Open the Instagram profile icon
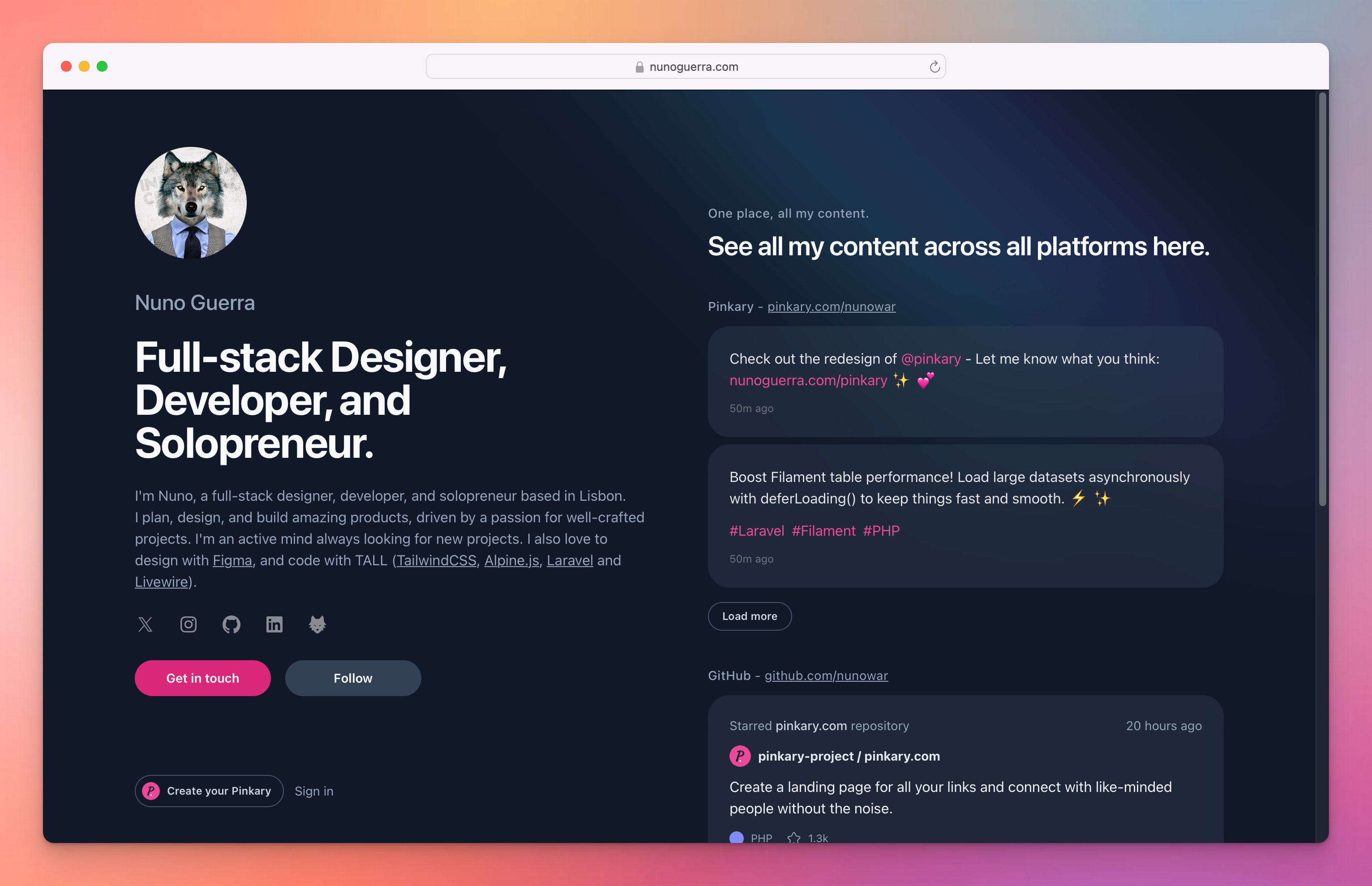 [x=188, y=624]
